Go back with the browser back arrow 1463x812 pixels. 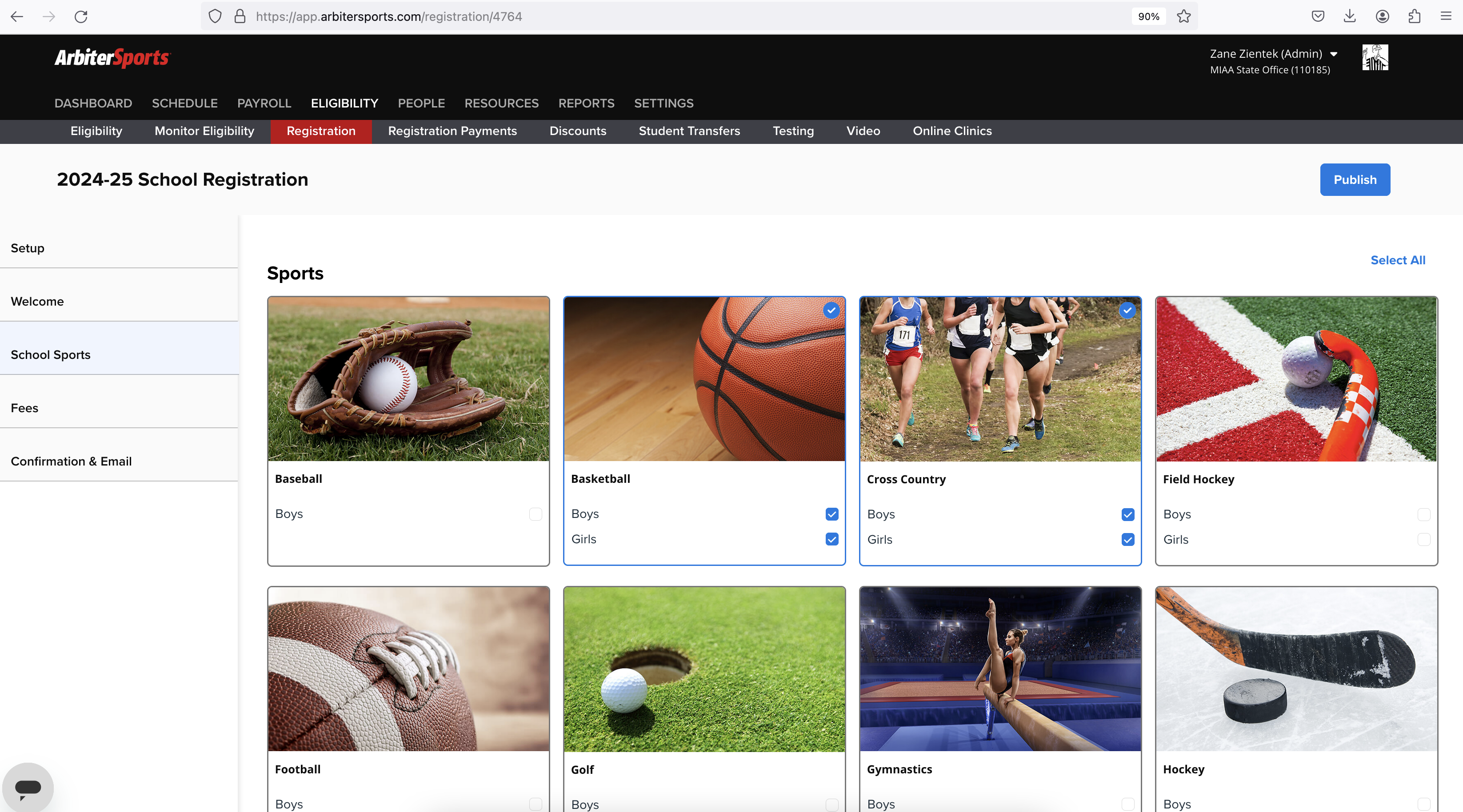pos(17,16)
